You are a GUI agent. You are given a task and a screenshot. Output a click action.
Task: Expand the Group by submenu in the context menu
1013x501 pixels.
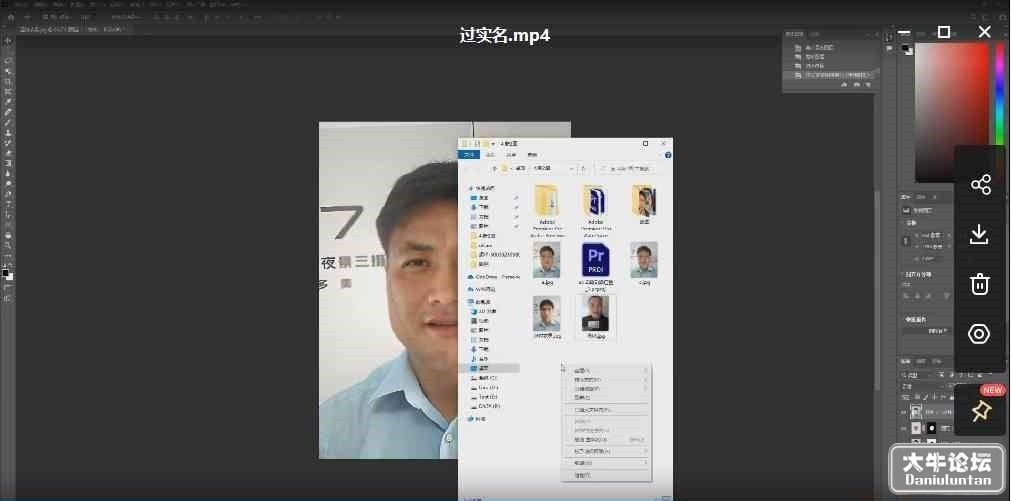tap(609, 389)
